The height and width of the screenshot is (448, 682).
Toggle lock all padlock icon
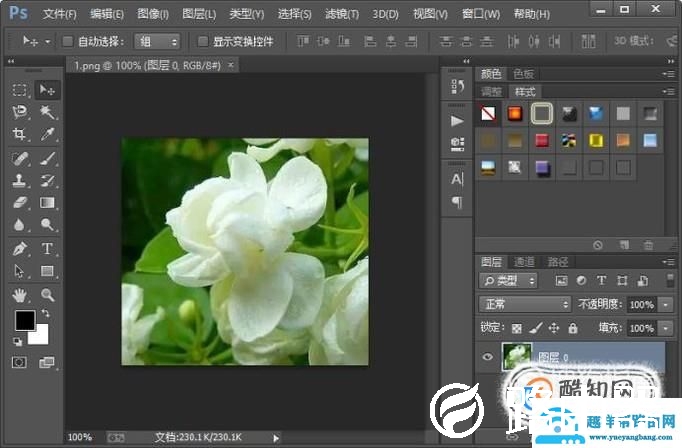(x=573, y=328)
